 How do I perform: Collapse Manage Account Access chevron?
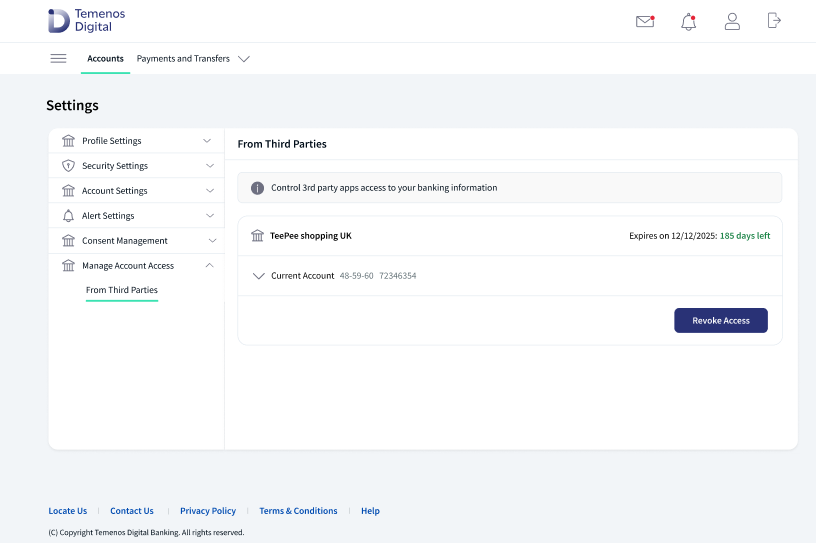[x=209, y=266]
